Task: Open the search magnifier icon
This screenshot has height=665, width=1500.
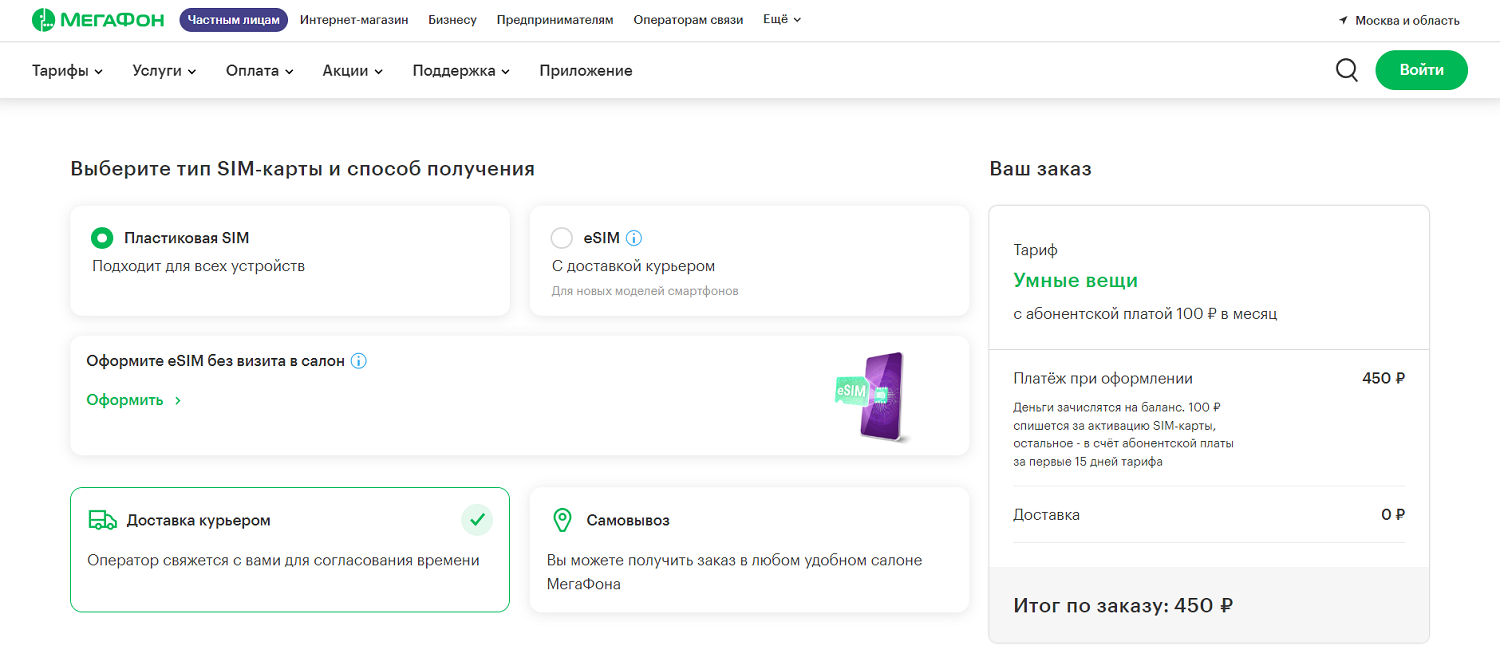Action: click(1347, 70)
